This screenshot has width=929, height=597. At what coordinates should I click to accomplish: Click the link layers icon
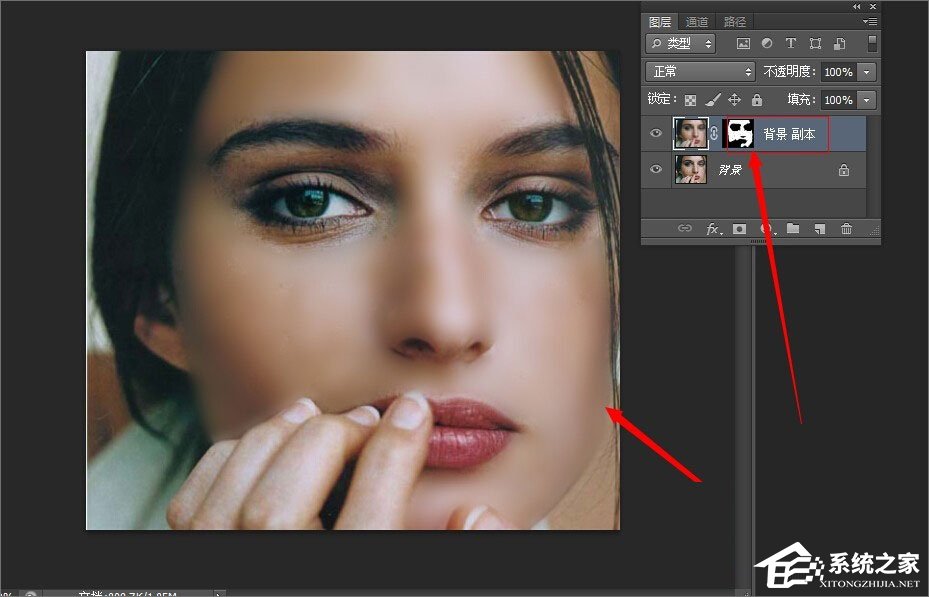coord(684,228)
